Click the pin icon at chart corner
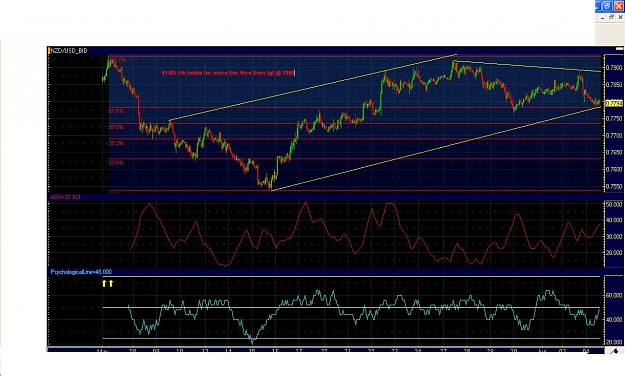This screenshot has width=625, height=376. click(615, 351)
